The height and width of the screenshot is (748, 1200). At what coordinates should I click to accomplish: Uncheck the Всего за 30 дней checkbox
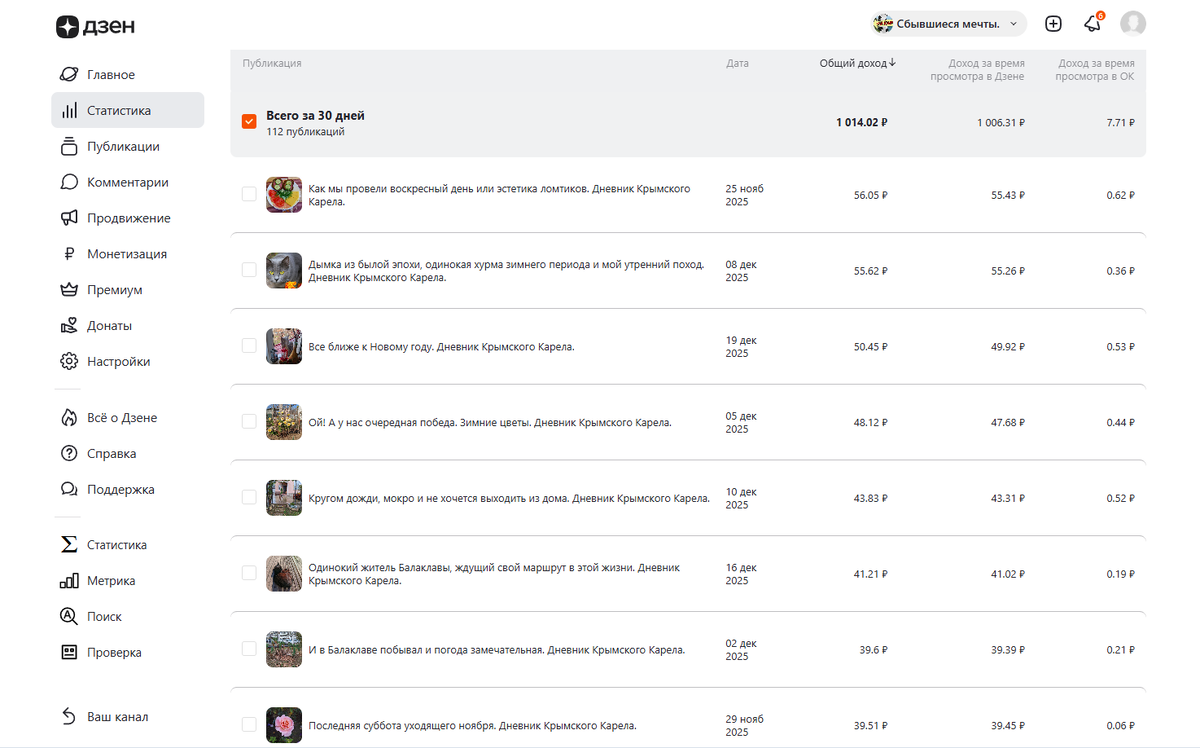(249, 122)
